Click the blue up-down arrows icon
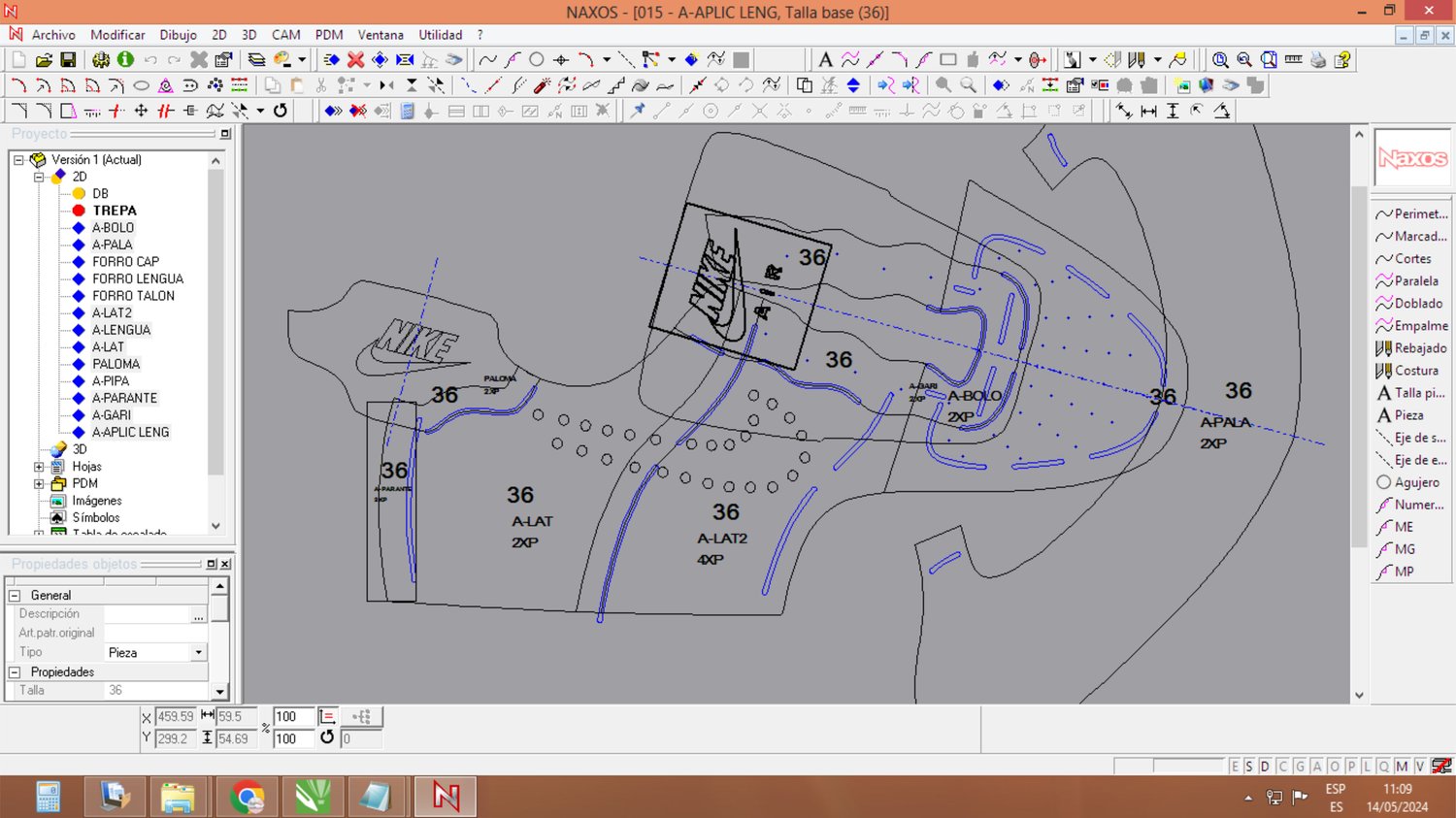Viewport: 1456px width, 818px height. tap(853, 85)
